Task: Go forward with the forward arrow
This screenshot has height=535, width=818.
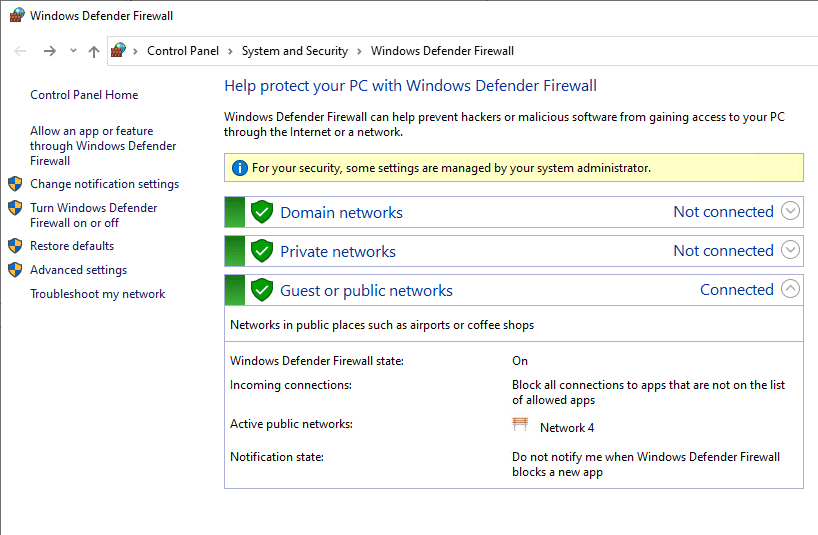Action: 50,51
